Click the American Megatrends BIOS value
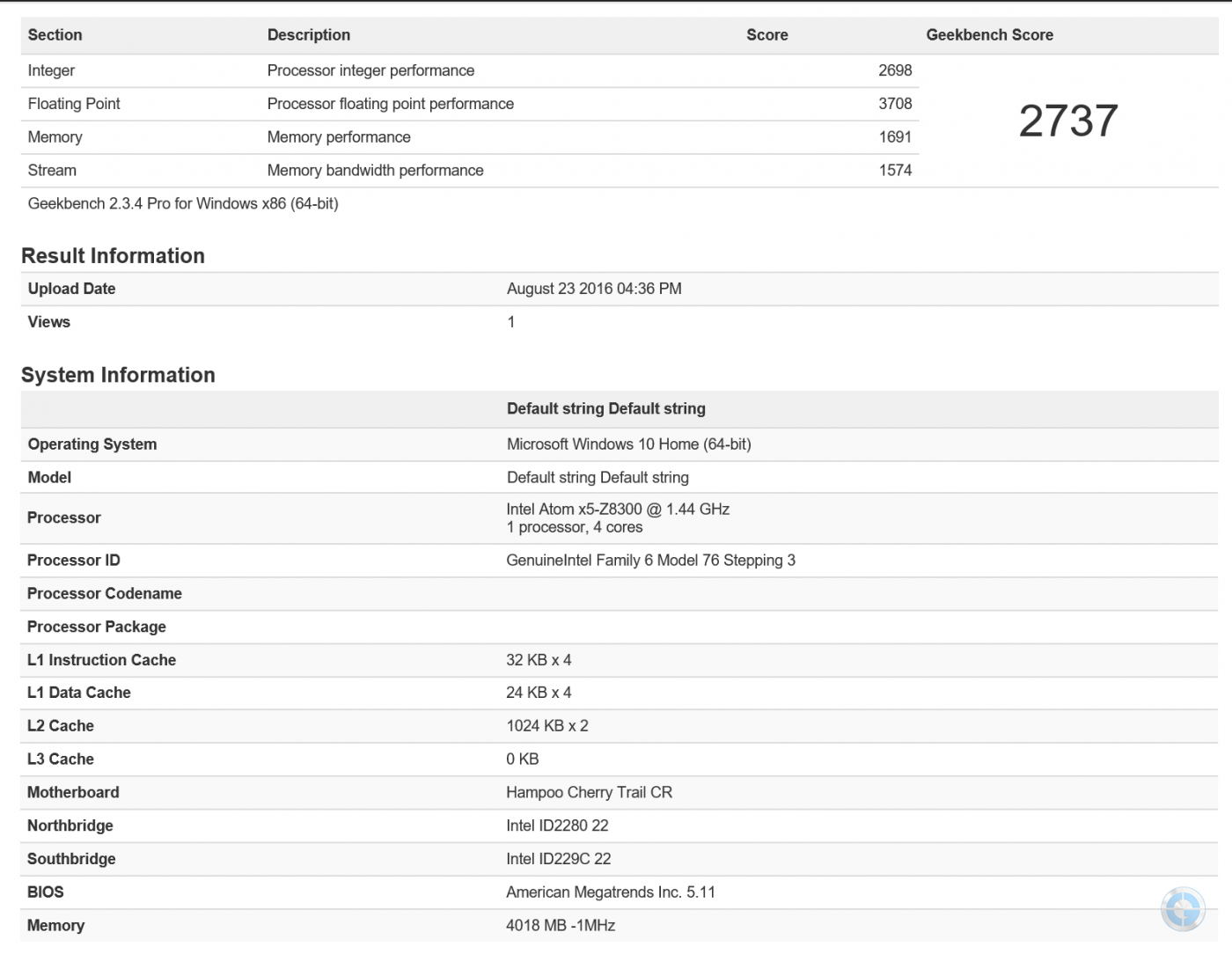The height and width of the screenshot is (954, 1232). point(611,892)
